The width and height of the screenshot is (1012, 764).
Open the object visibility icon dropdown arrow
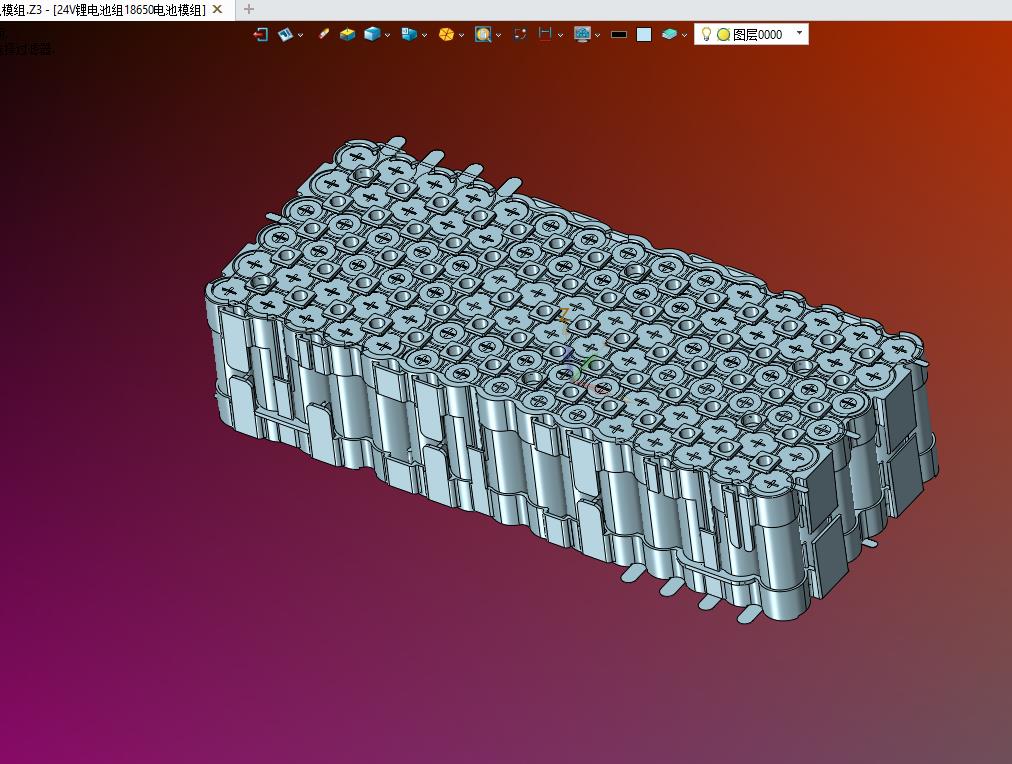point(424,35)
